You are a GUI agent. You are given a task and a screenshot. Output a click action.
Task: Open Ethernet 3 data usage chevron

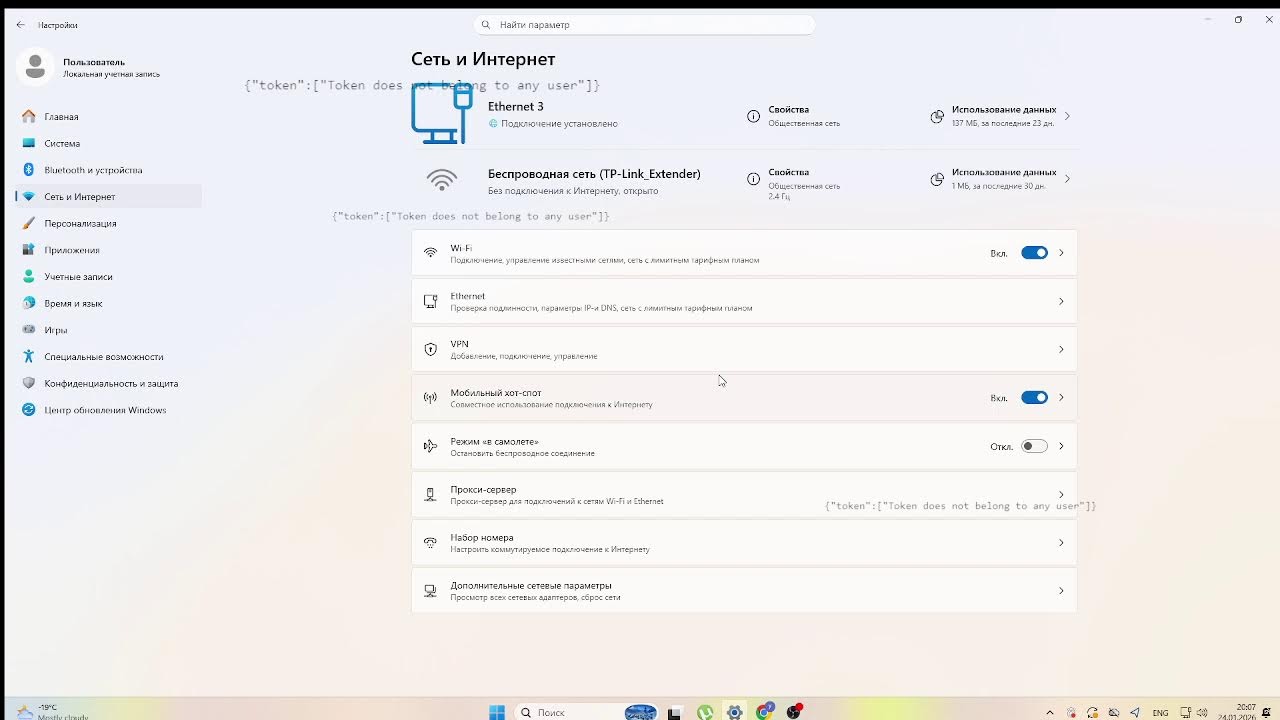(x=1067, y=116)
